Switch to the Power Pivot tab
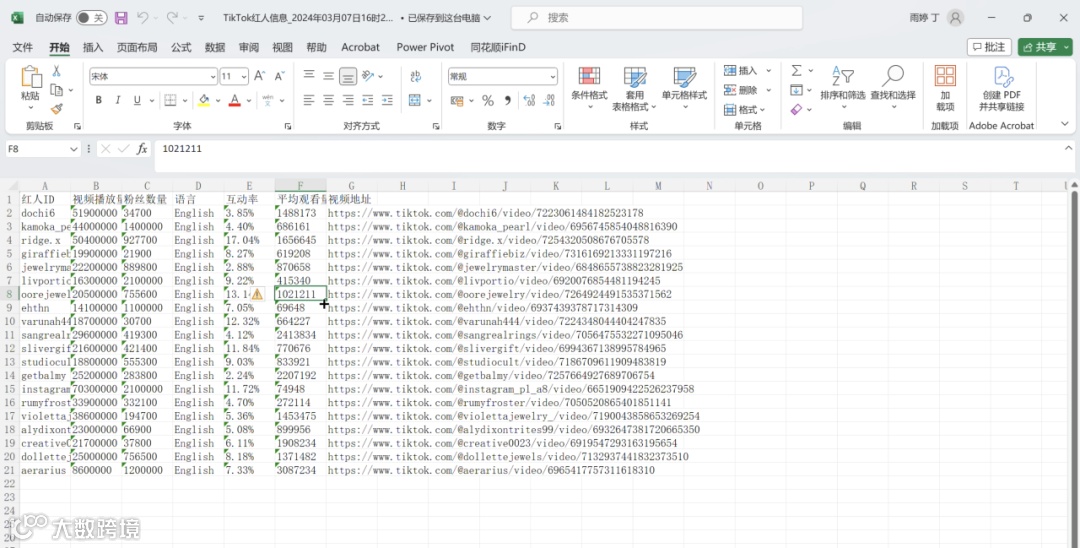The width and height of the screenshot is (1080, 548). [x=425, y=48]
